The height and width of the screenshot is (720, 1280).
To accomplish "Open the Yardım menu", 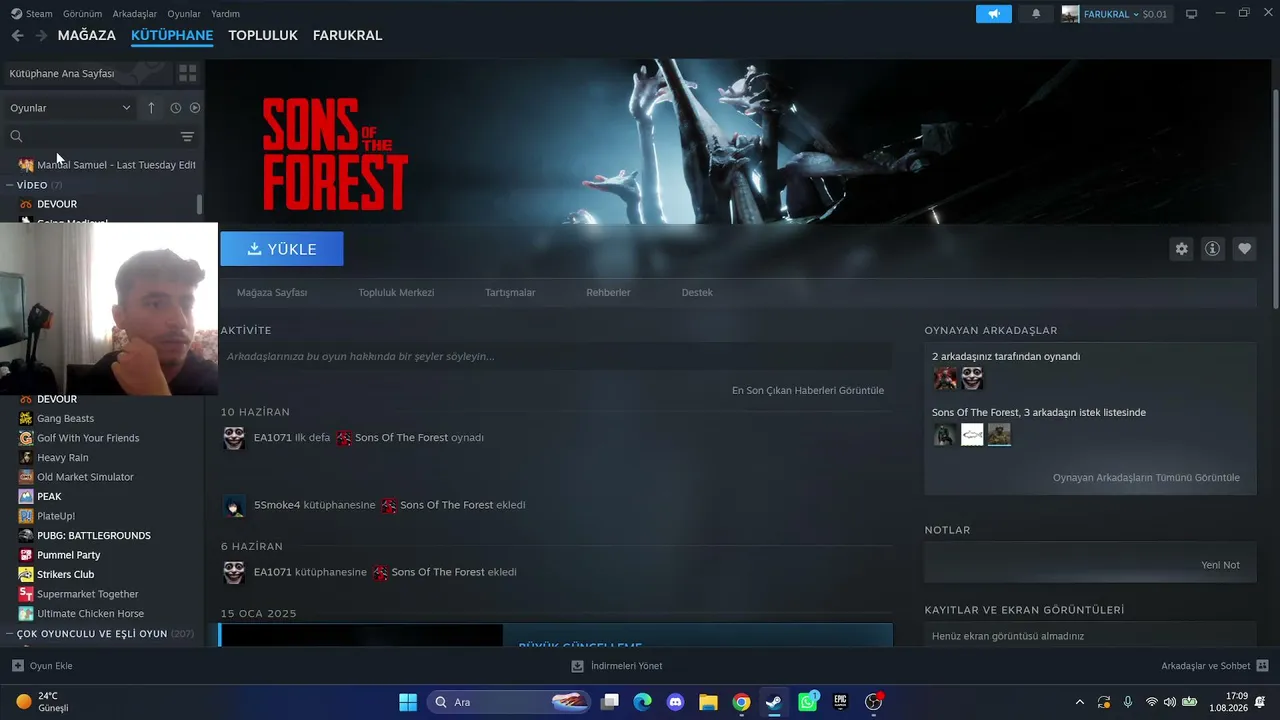I will point(225,14).
